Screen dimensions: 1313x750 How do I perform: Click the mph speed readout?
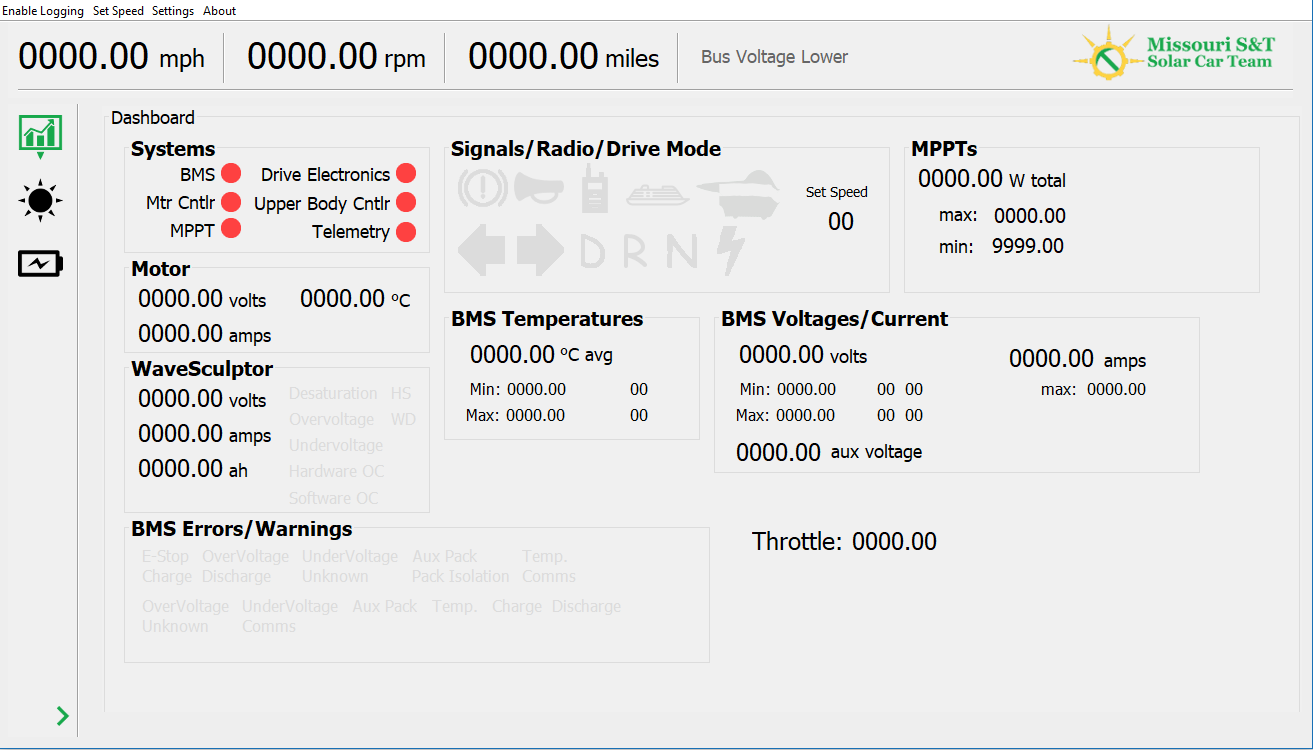click(x=112, y=56)
